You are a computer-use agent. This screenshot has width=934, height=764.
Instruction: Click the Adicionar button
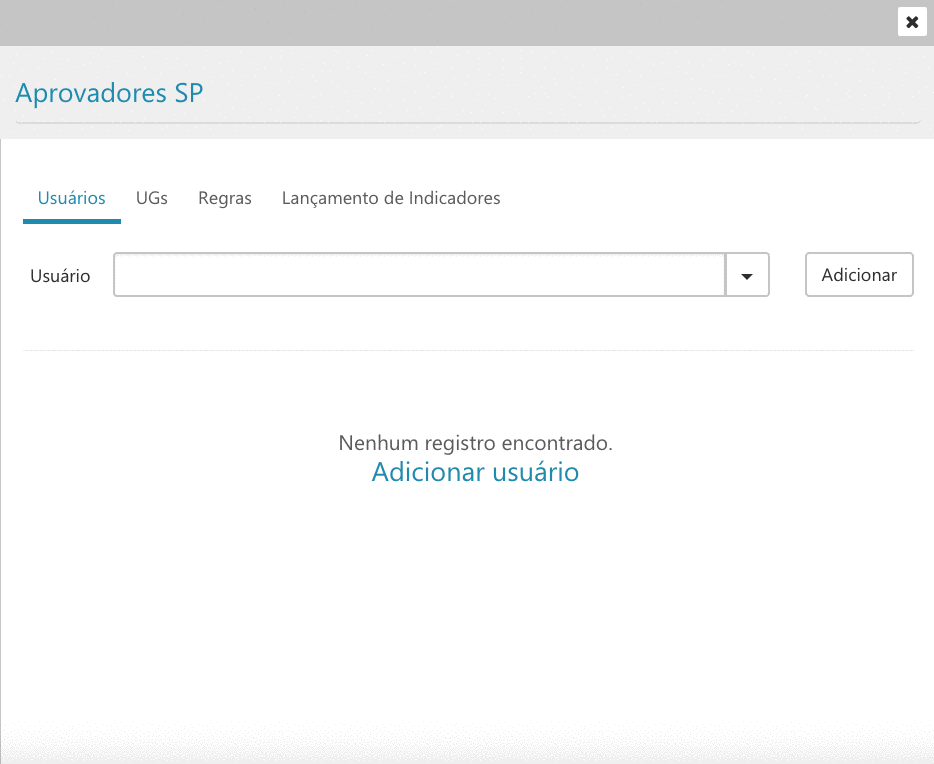(859, 275)
